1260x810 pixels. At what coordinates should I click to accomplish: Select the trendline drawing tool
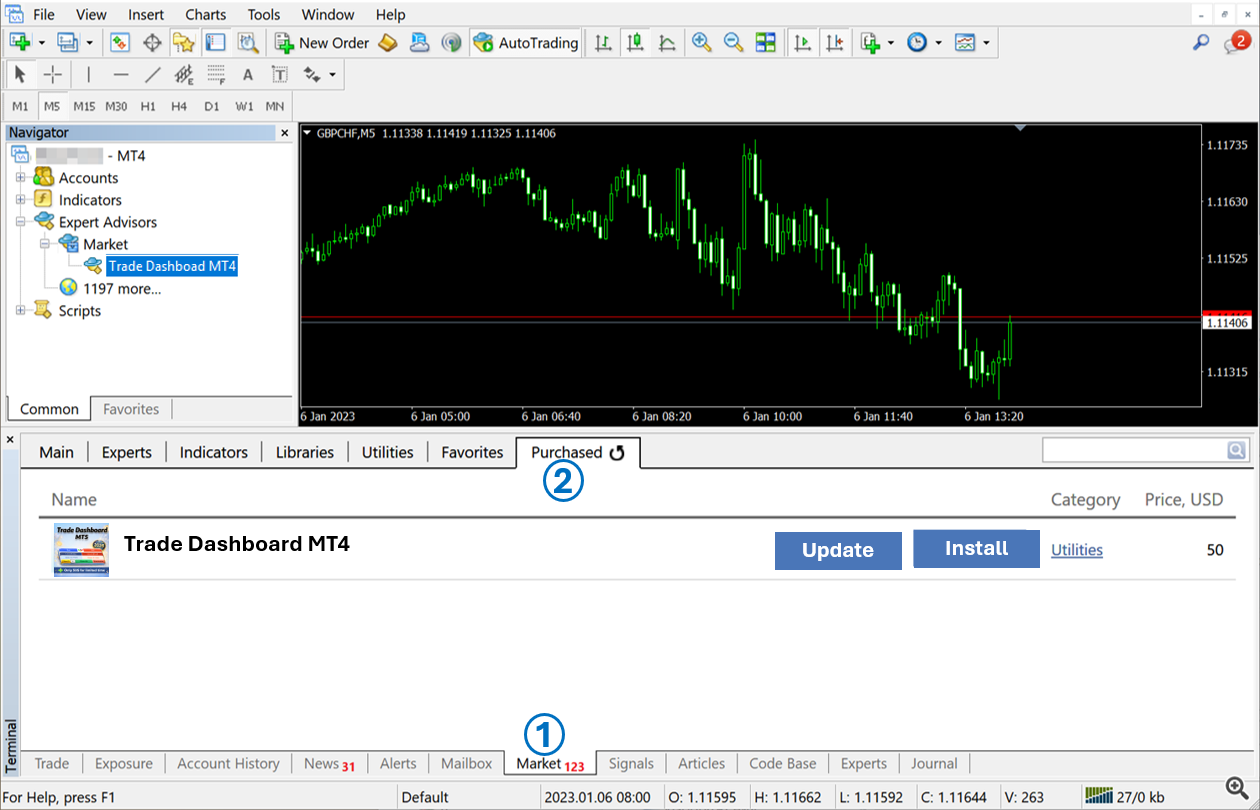point(153,74)
